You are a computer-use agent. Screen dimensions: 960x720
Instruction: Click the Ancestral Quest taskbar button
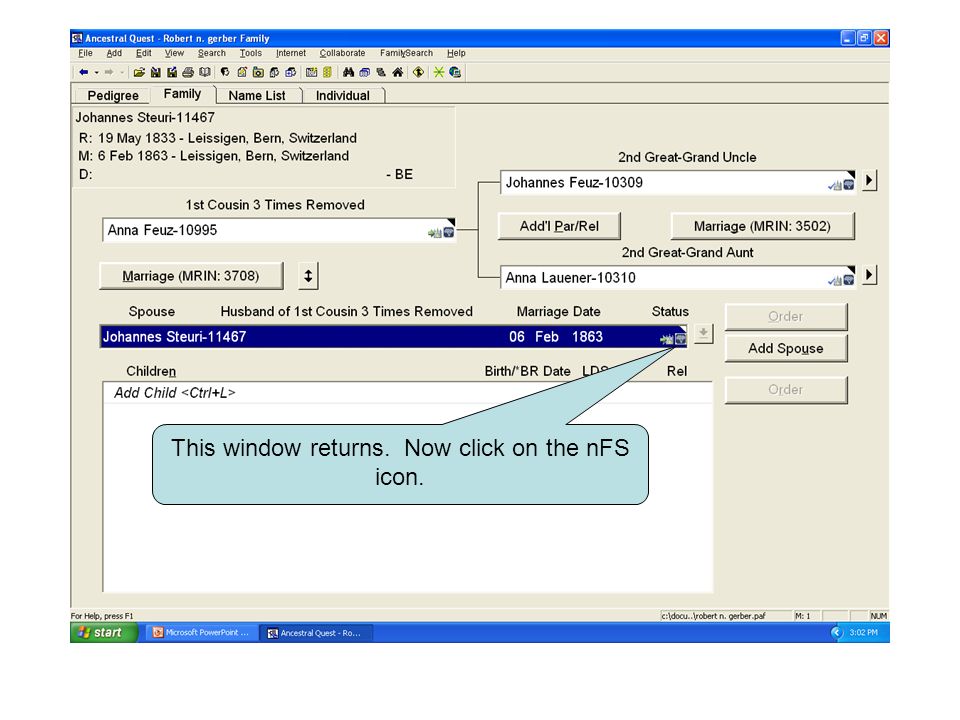pyautogui.click(x=315, y=633)
